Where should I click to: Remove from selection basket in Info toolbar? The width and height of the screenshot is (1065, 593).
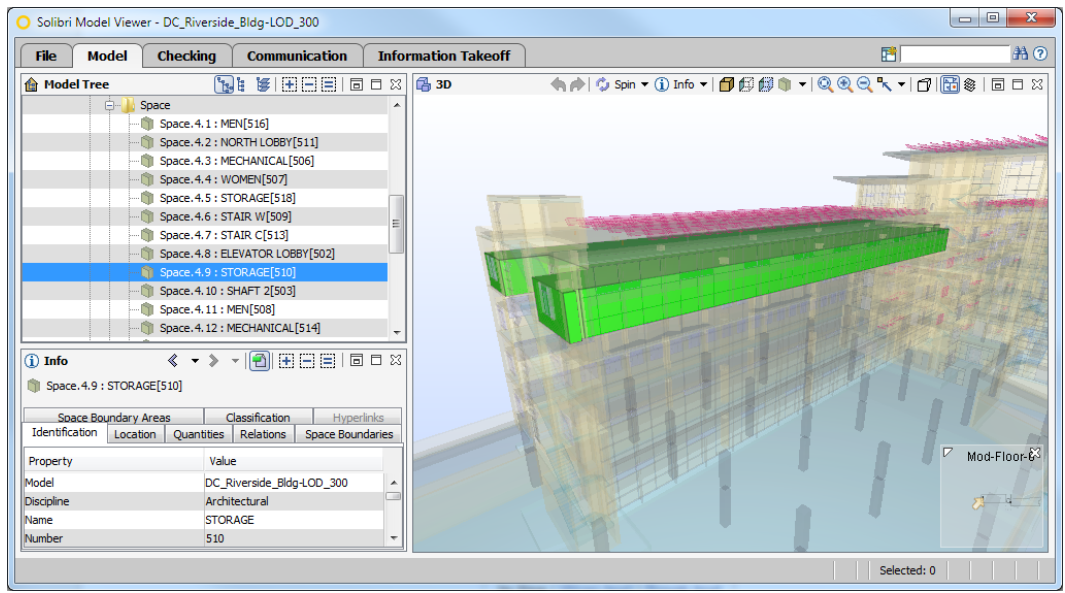pyautogui.click(x=307, y=360)
